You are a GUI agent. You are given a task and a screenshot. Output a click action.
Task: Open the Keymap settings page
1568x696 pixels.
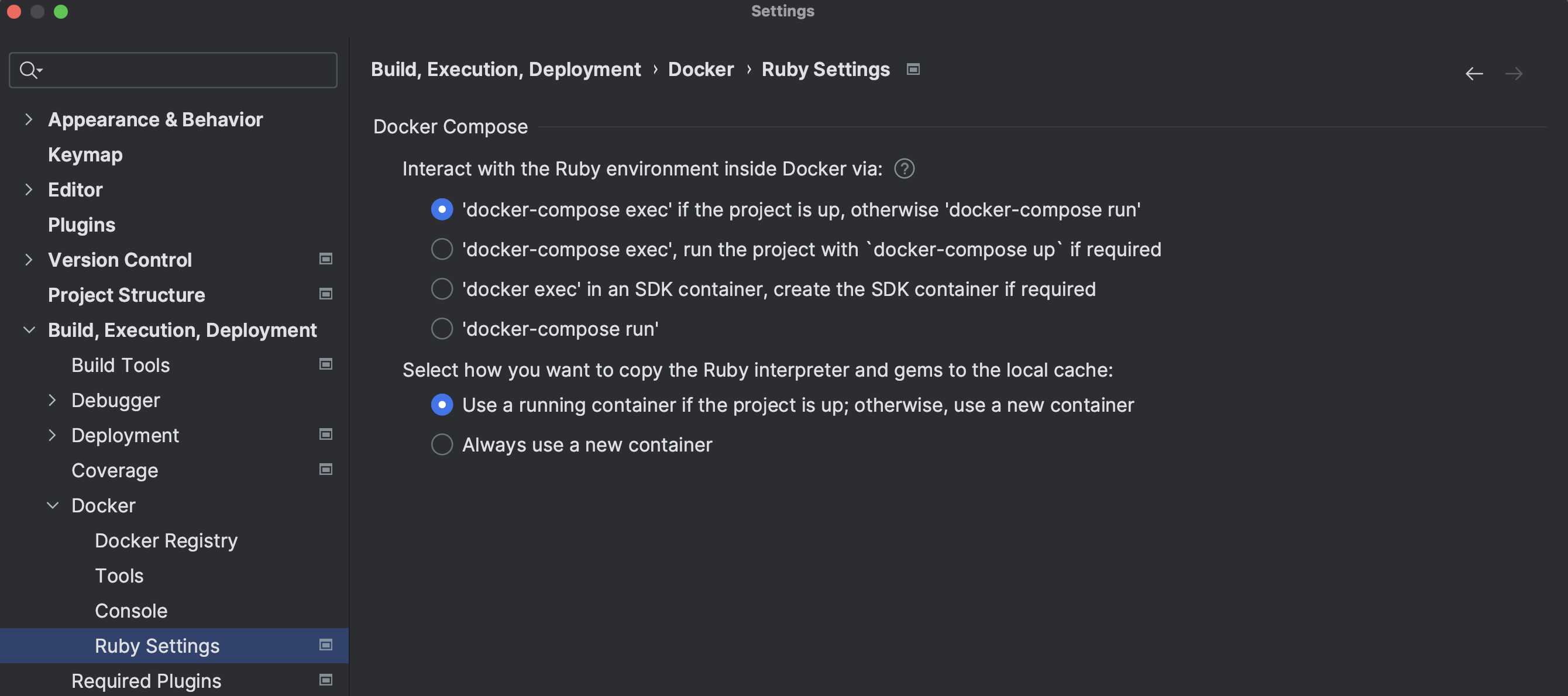85,154
